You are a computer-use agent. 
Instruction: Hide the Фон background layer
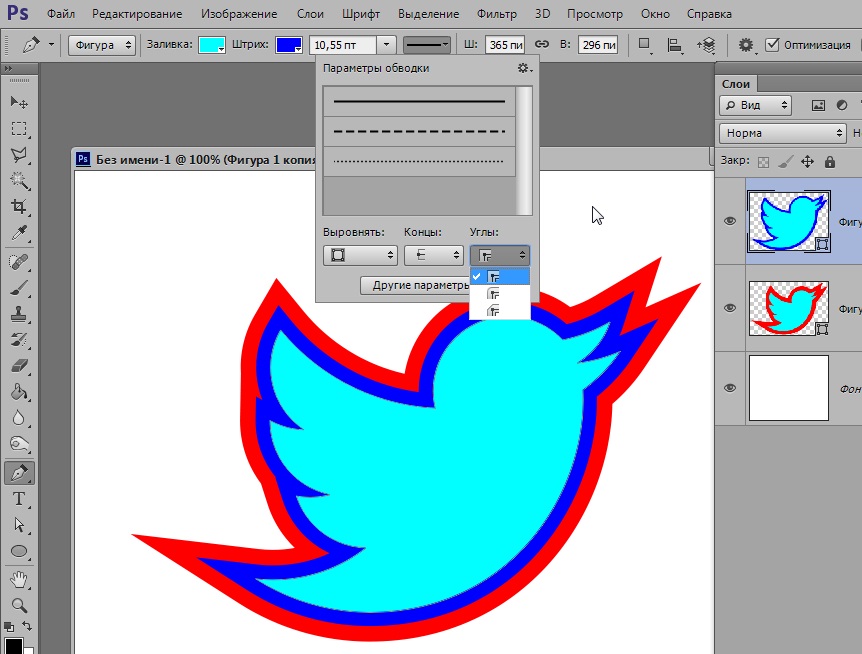[x=730, y=388]
